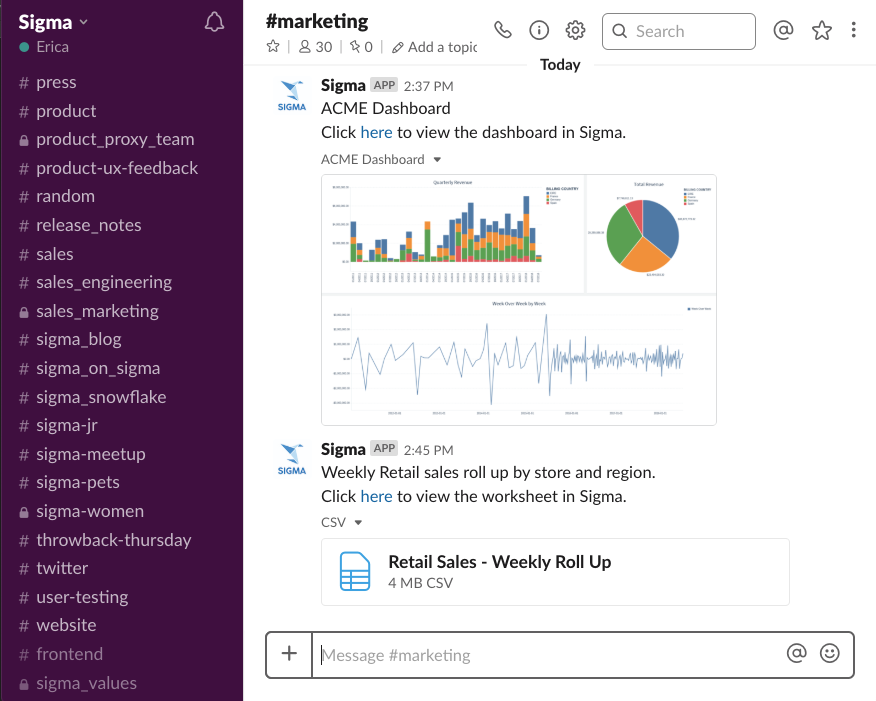Open starred items star icon in header
This screenshot has width=876, height=701.
pyautogui.click(x=822, y=30)
